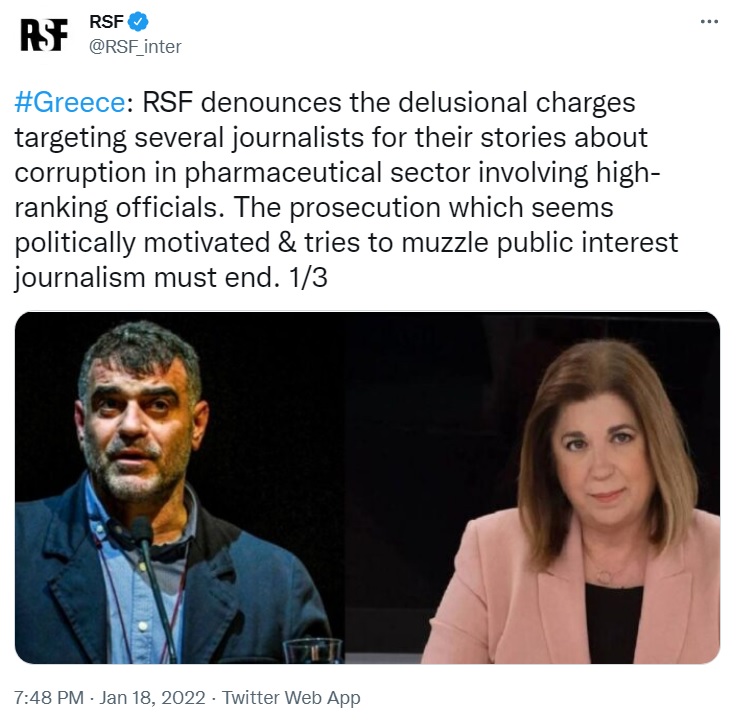Click the Twitter Web App source label
The image size is (738, 721).
point(291,698)
